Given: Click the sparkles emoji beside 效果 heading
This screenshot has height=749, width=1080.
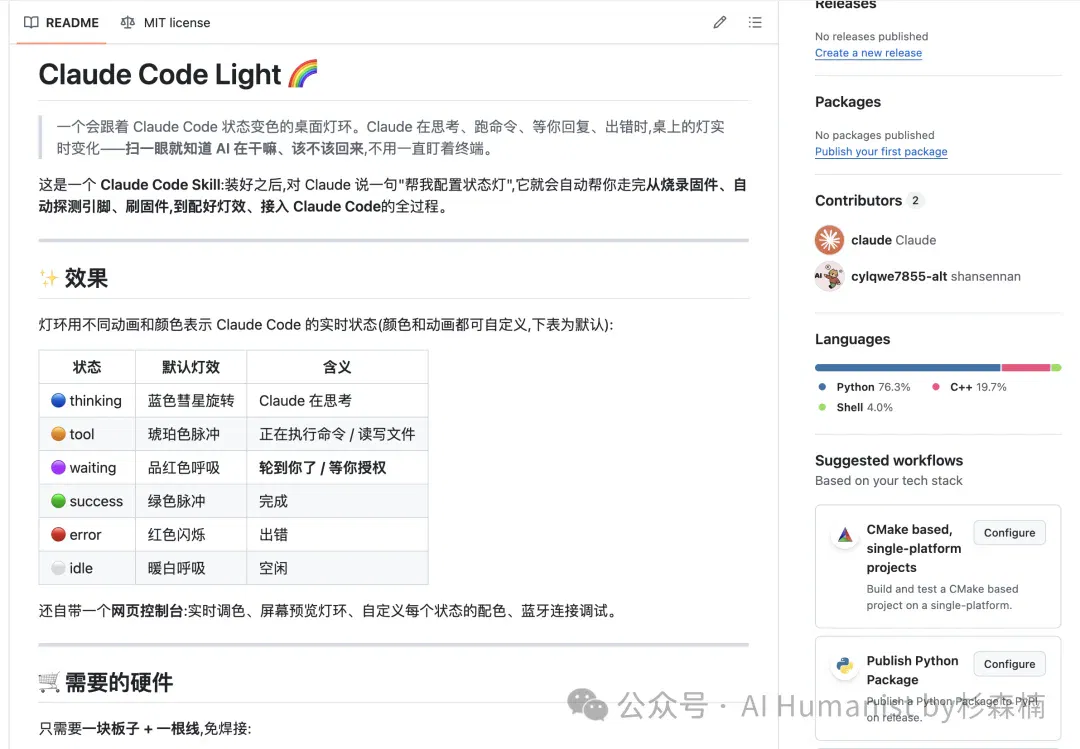Looking at the screenshot, I should click(x=49, y=278).
